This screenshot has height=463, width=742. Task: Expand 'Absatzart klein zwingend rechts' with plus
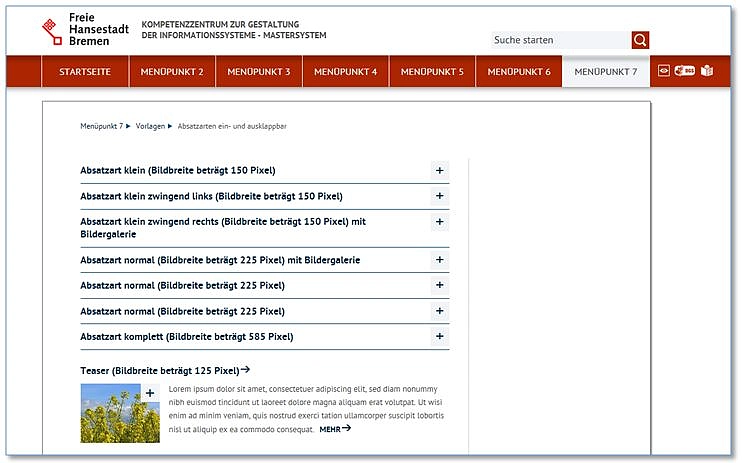(439, 221)
